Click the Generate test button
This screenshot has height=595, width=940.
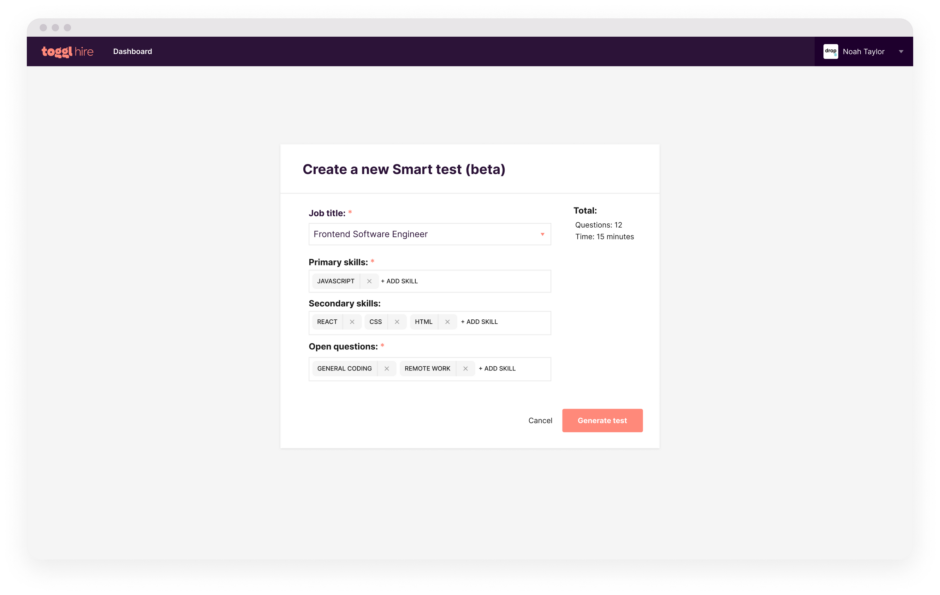coord(602,421)
